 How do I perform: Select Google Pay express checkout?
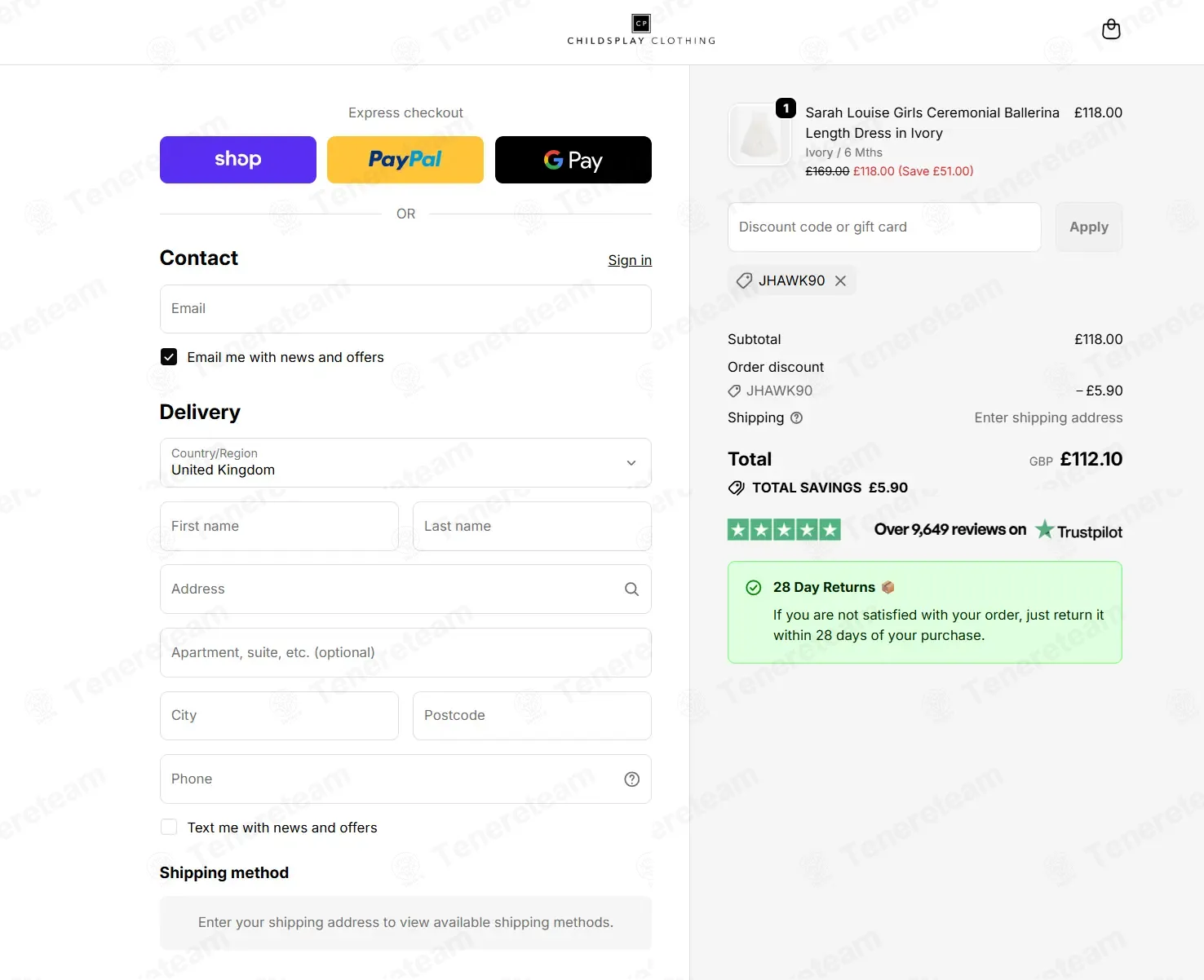pos(573,160)
